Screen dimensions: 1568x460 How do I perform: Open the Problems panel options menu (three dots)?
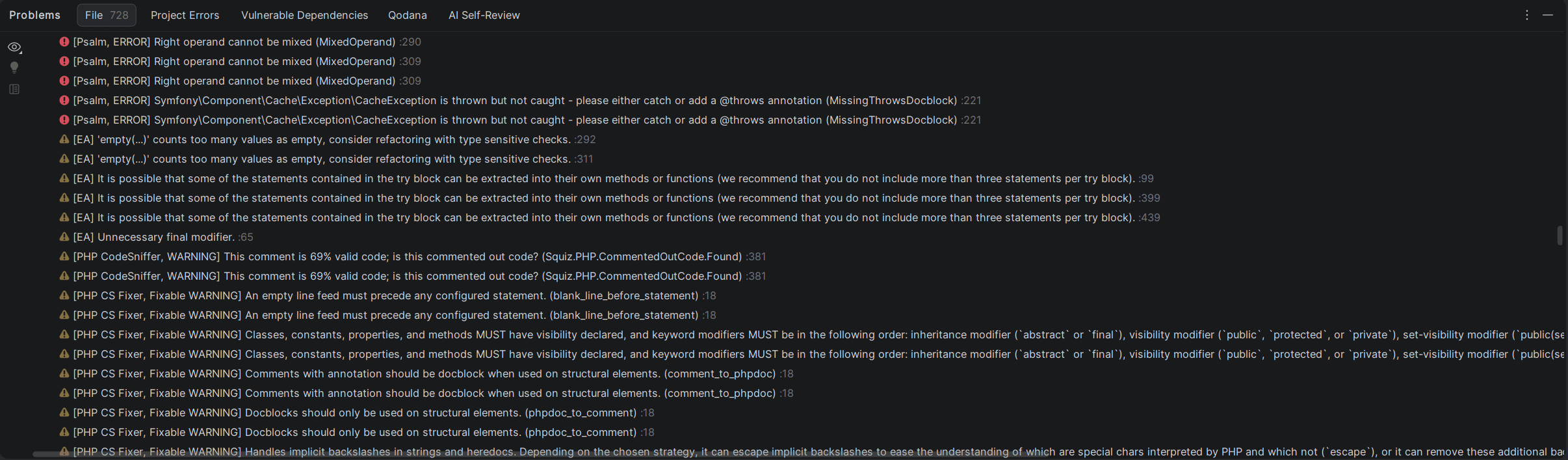(x=1527, y=15)
